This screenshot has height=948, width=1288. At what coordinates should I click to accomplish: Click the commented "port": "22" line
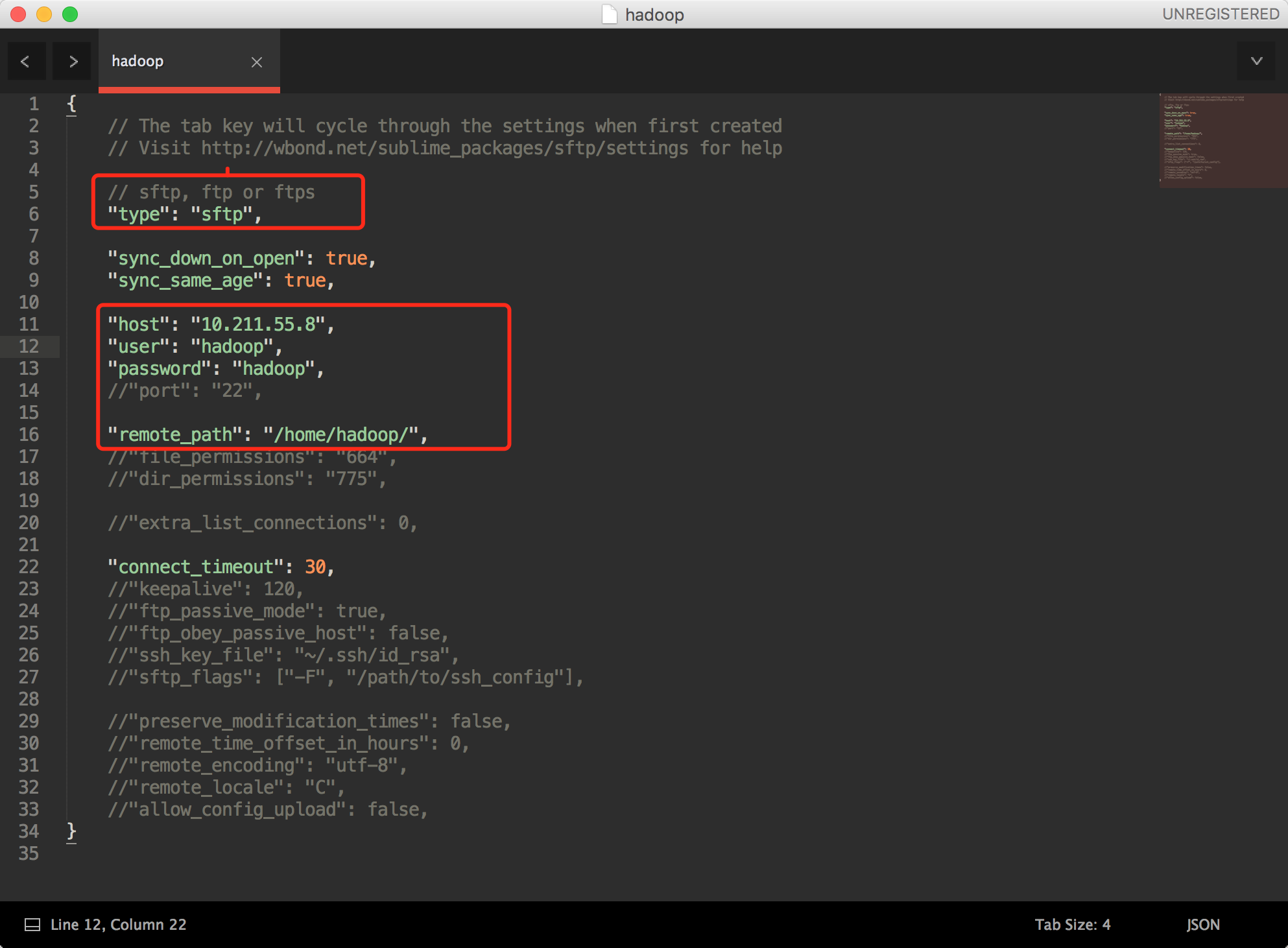[x=184, y=390]
